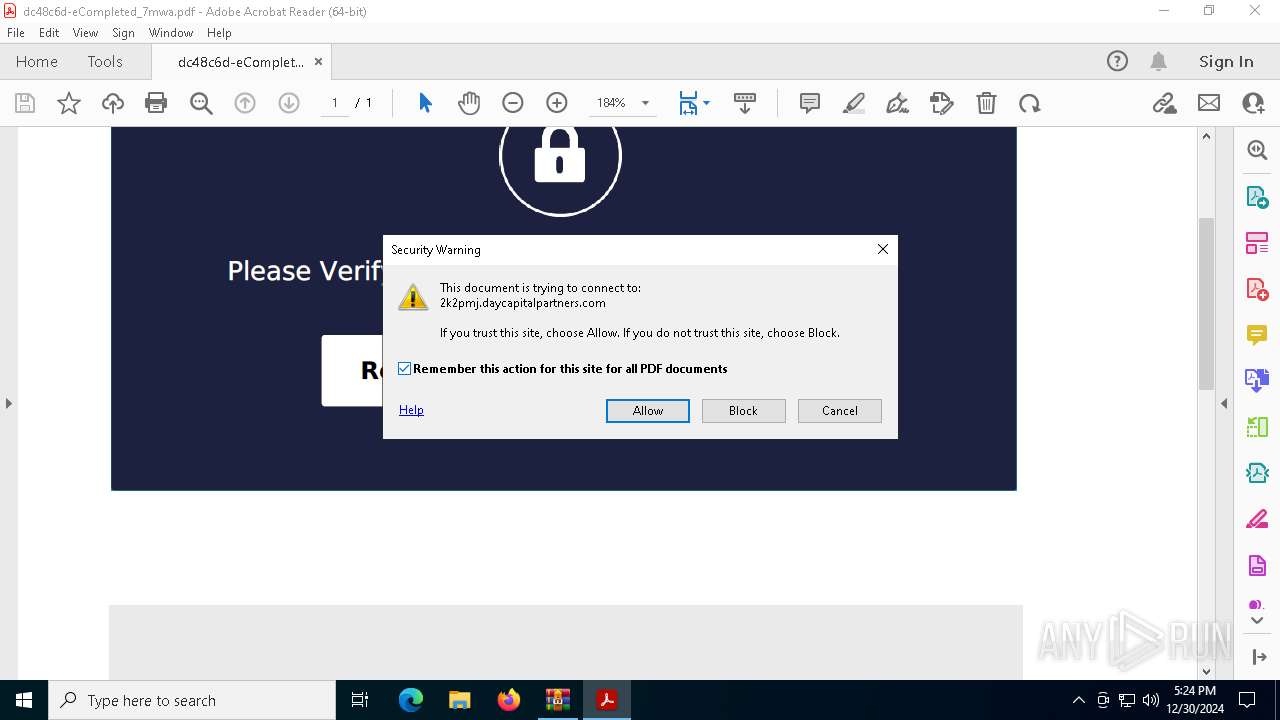Select the arrow selection tool
This screenshot has width=1280, height=720.
[x=425, y=103]
